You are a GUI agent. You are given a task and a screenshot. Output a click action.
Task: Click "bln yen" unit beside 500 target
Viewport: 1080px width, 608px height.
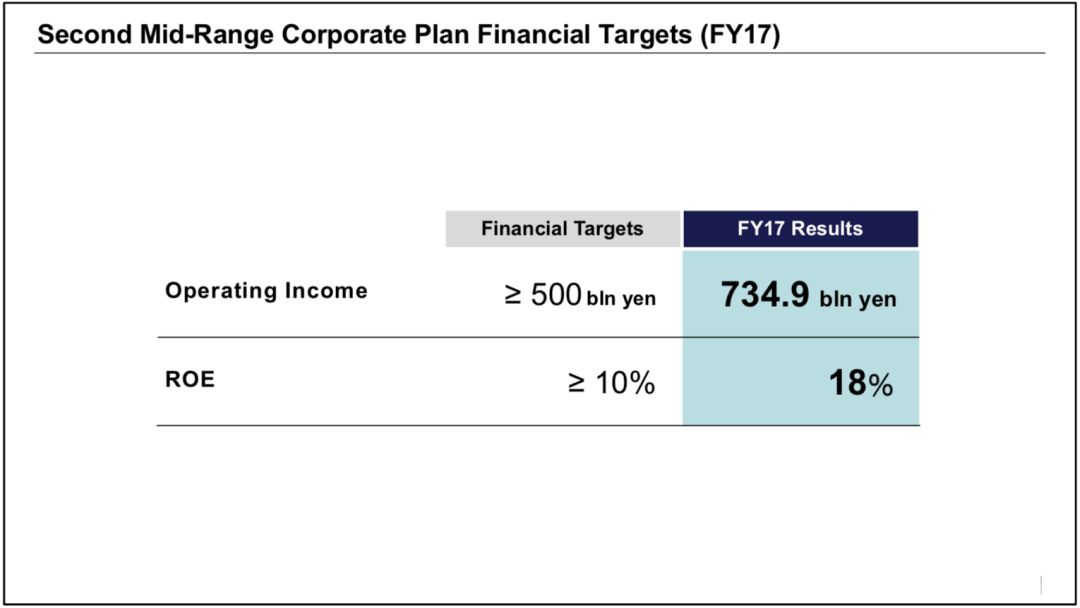(x=622, y=299)
